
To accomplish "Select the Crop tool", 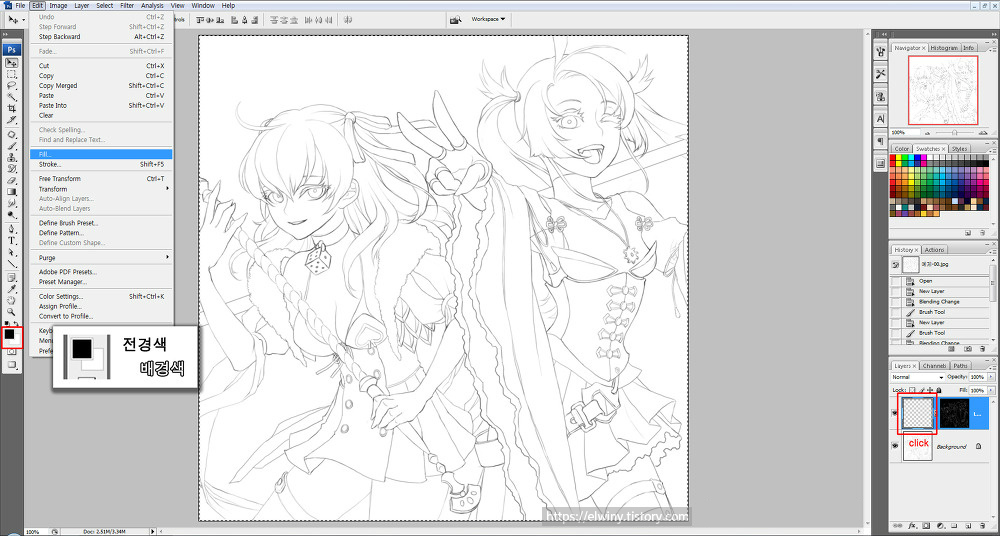I will (12, 108).
